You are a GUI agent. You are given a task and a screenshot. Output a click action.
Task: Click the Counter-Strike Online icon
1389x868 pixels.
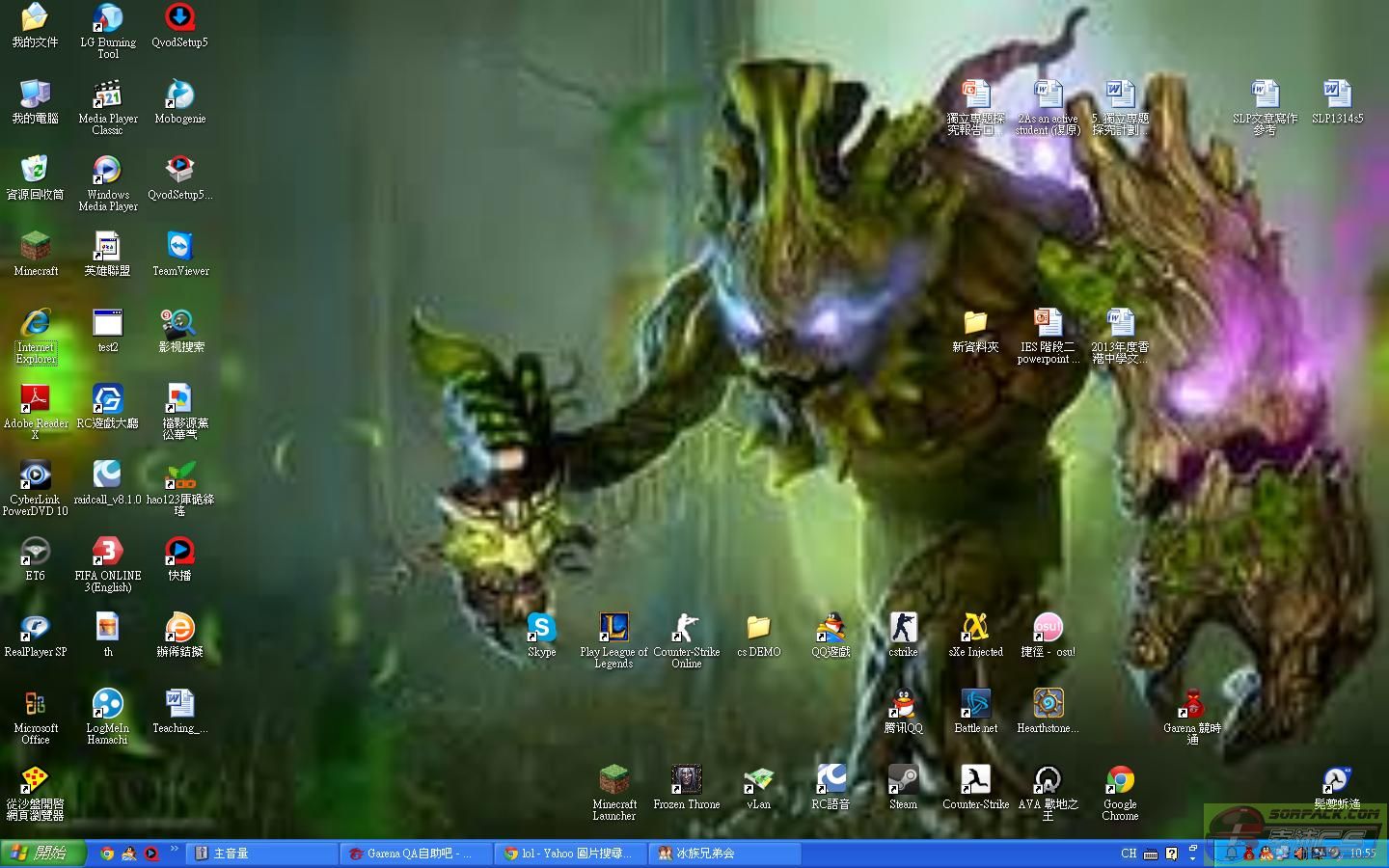686,628
